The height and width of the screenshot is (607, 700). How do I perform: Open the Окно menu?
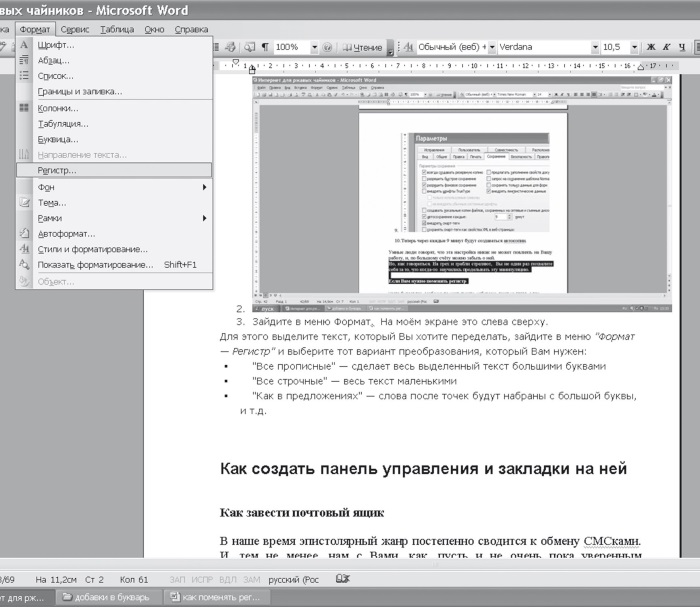(154, 29)
